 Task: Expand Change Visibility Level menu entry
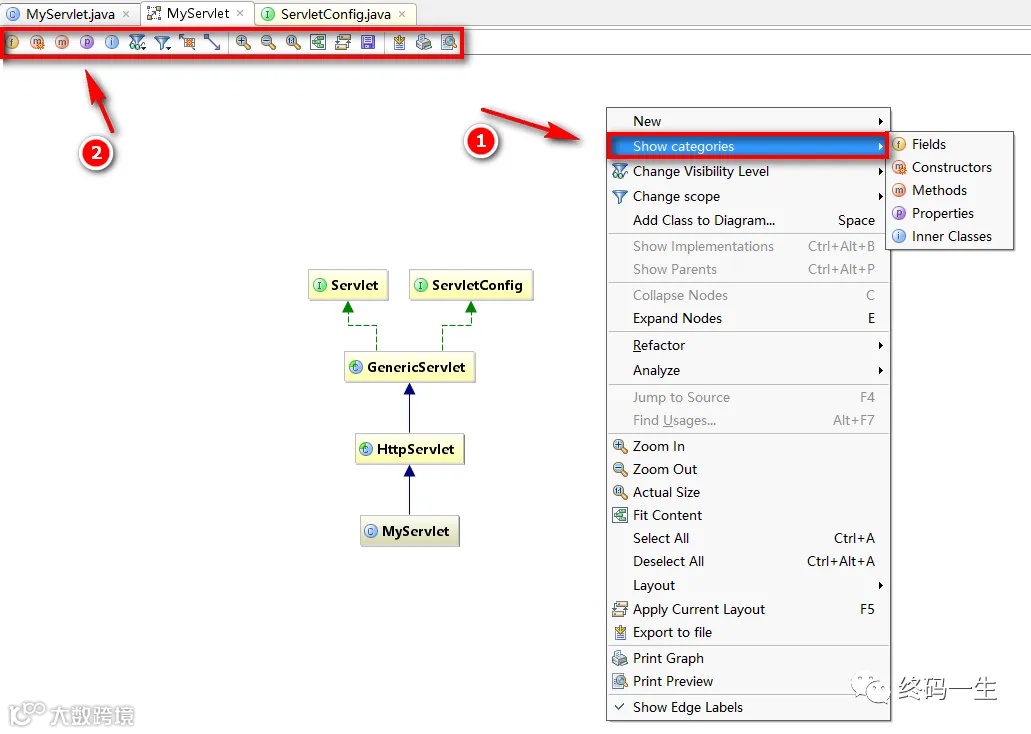(748, 171)
